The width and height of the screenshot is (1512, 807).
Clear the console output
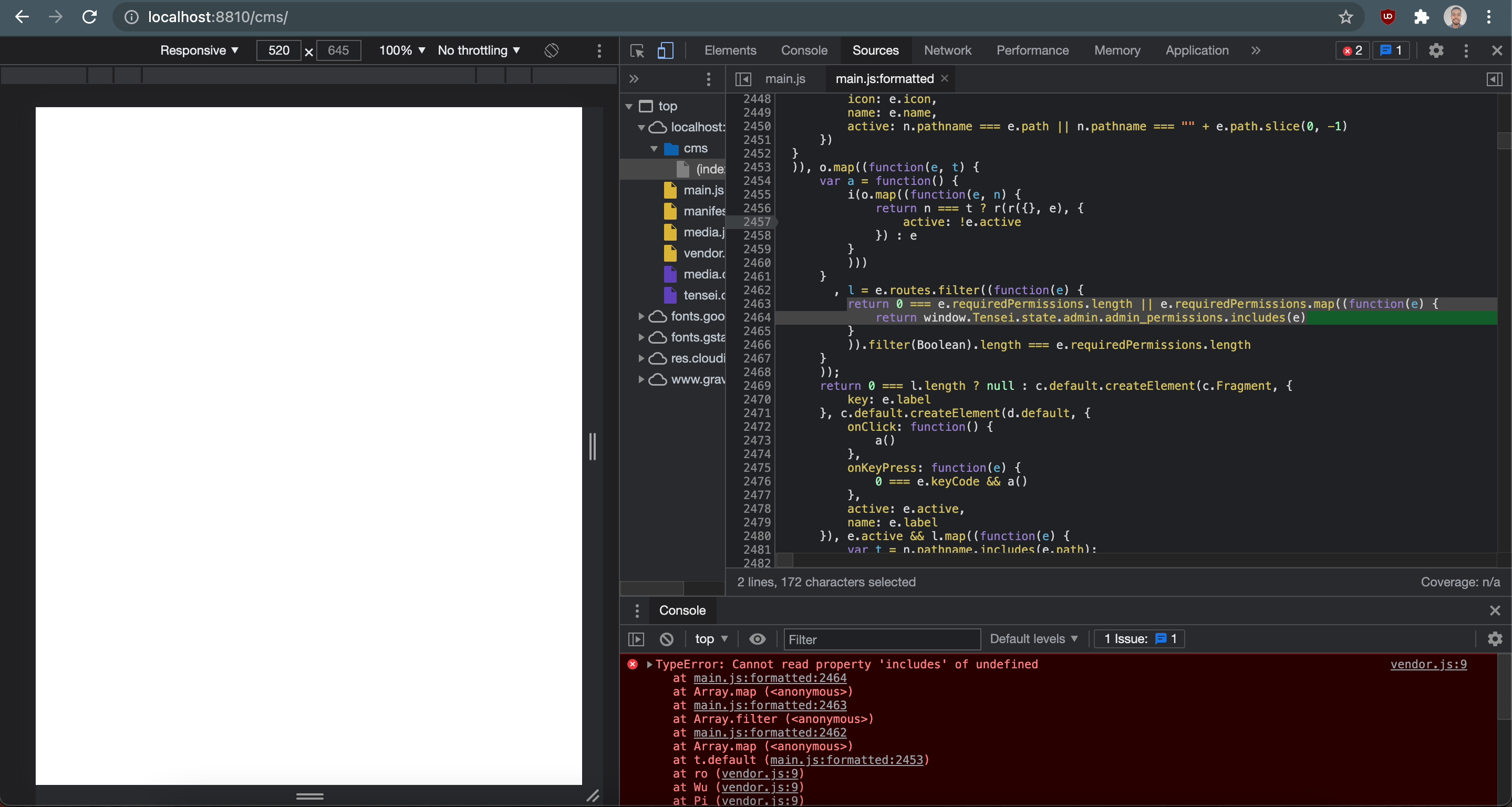pos(667,639)
